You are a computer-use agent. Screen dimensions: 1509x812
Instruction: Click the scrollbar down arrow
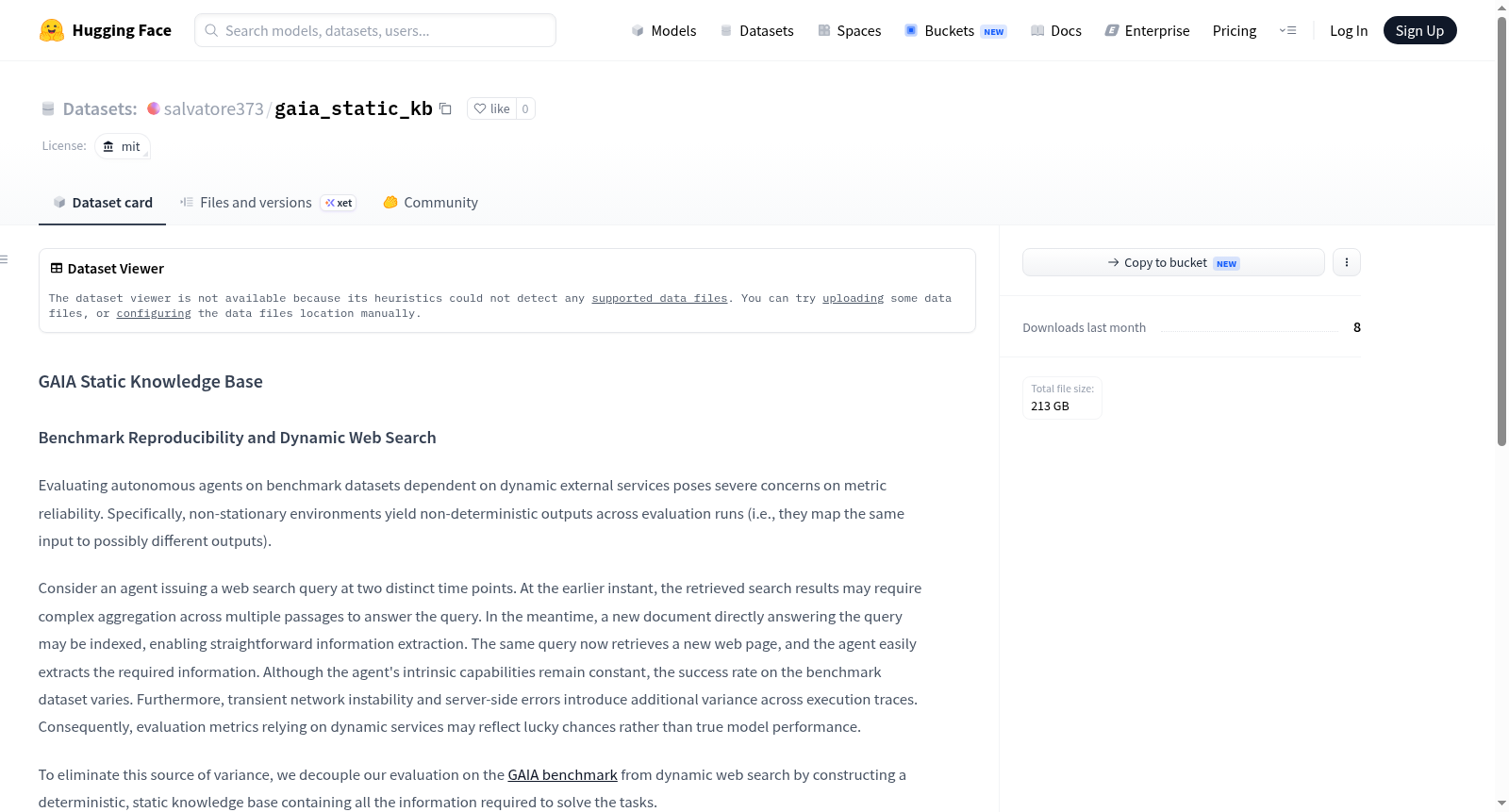pos(1501,804)
